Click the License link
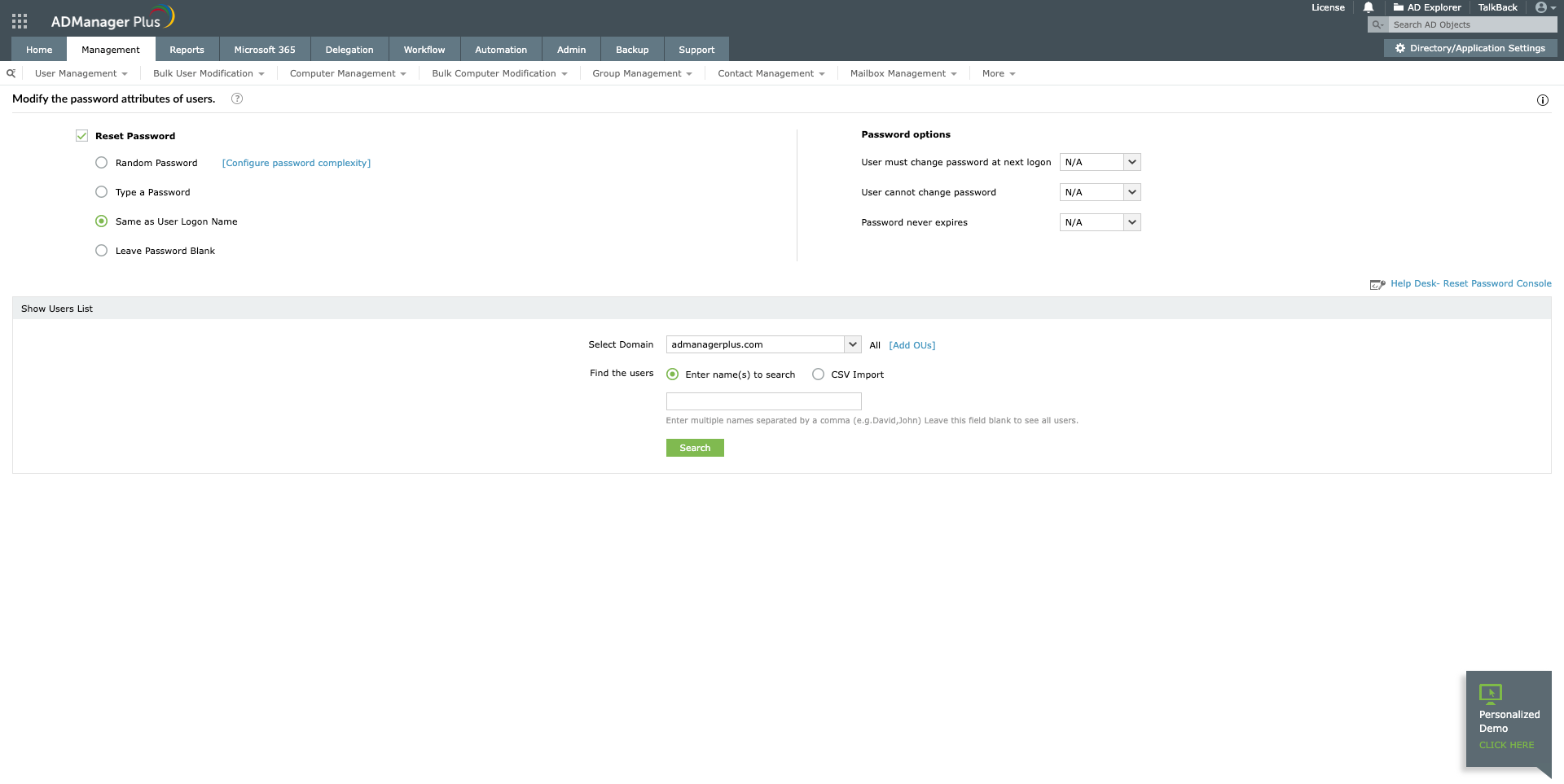 point(1328,7)
